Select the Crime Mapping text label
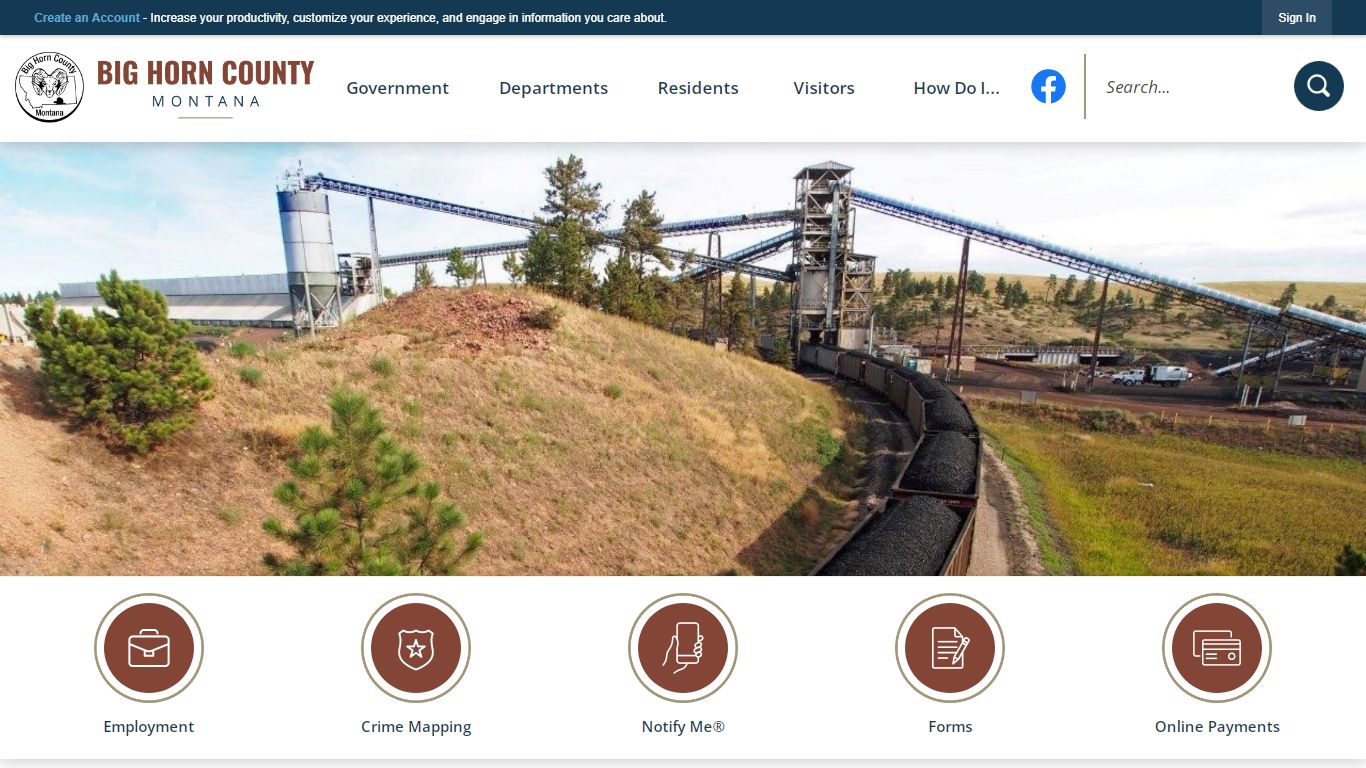Image resolution: width=1366 pixels, height=768 pixels. tap(416, 727)
